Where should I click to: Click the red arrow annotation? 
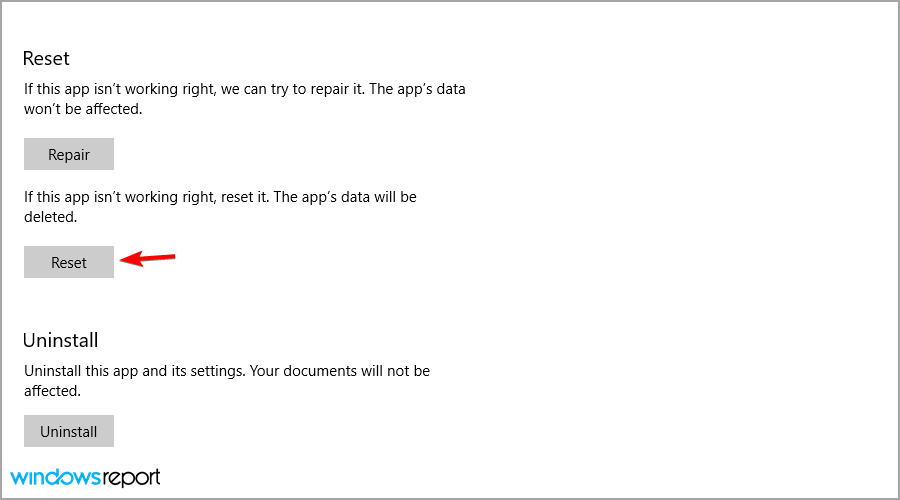point(148,258)
